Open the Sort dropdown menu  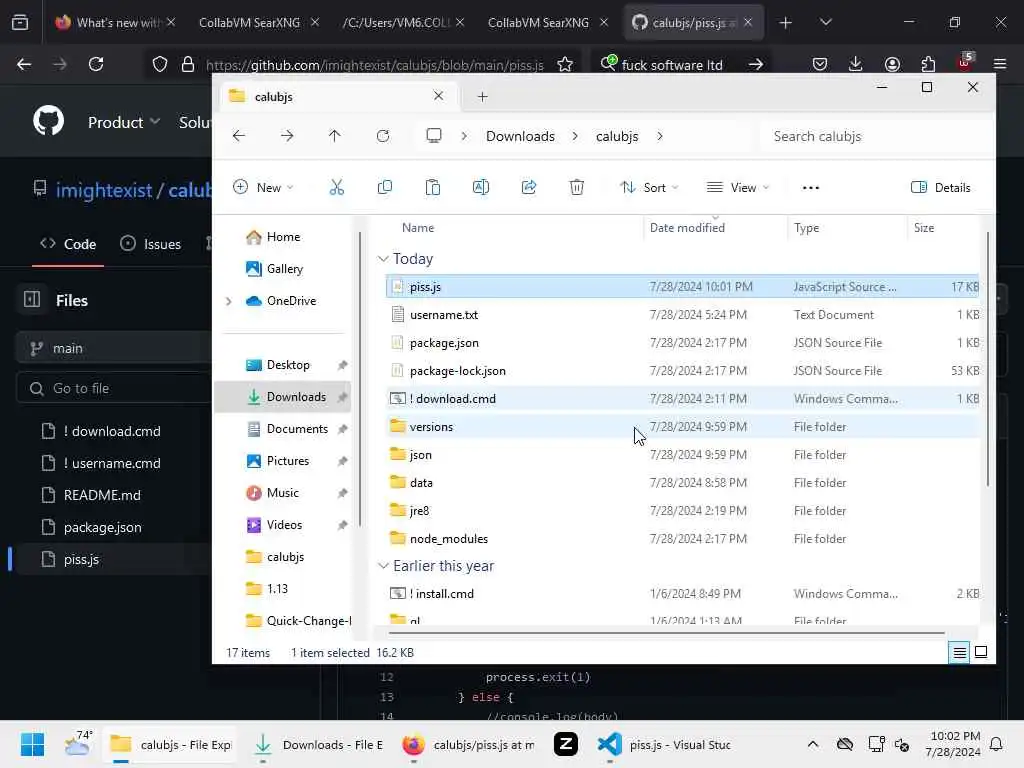pyautogui.click(x=650, y=187)
